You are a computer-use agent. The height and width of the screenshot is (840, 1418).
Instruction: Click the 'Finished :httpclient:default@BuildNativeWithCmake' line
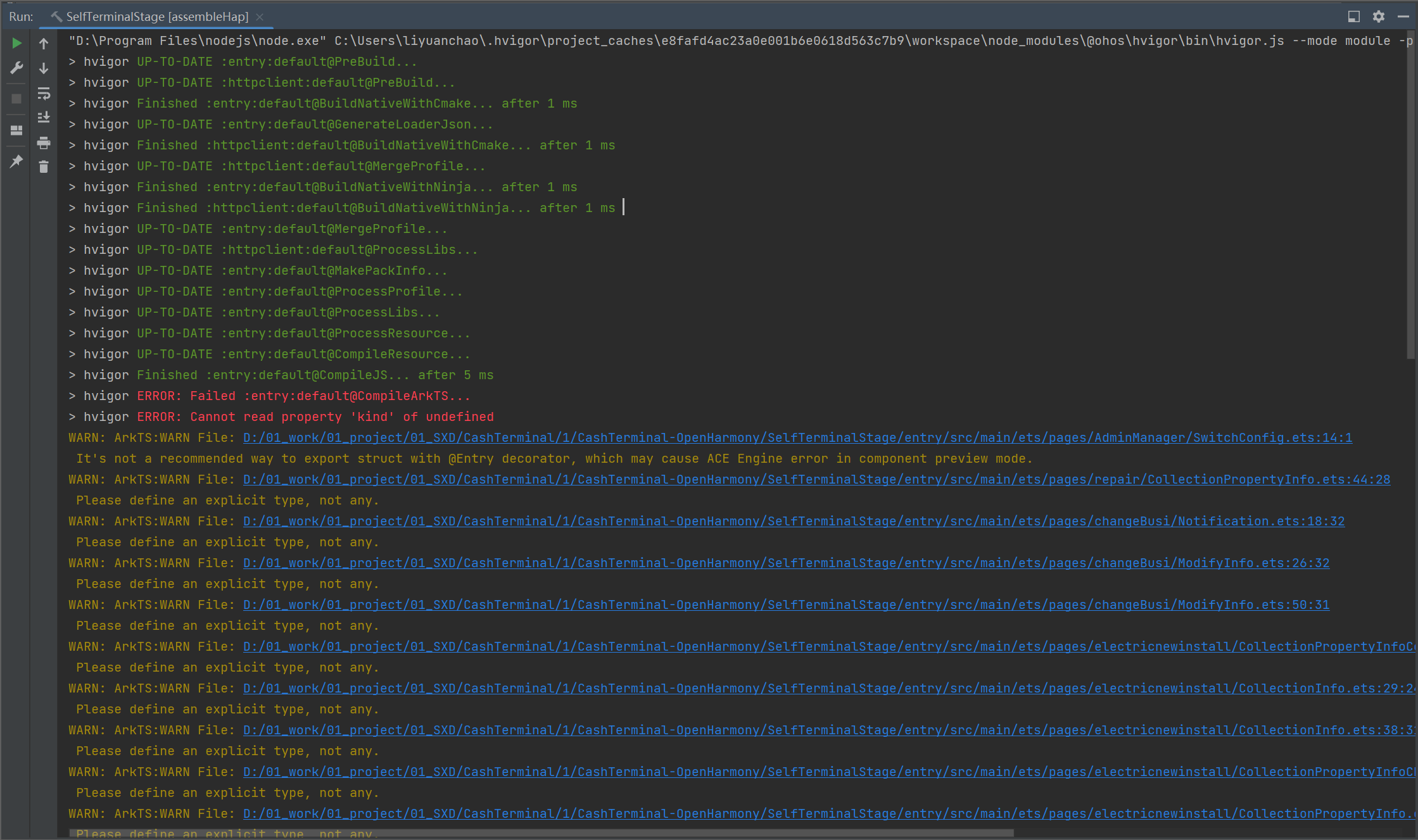[341, 146]
